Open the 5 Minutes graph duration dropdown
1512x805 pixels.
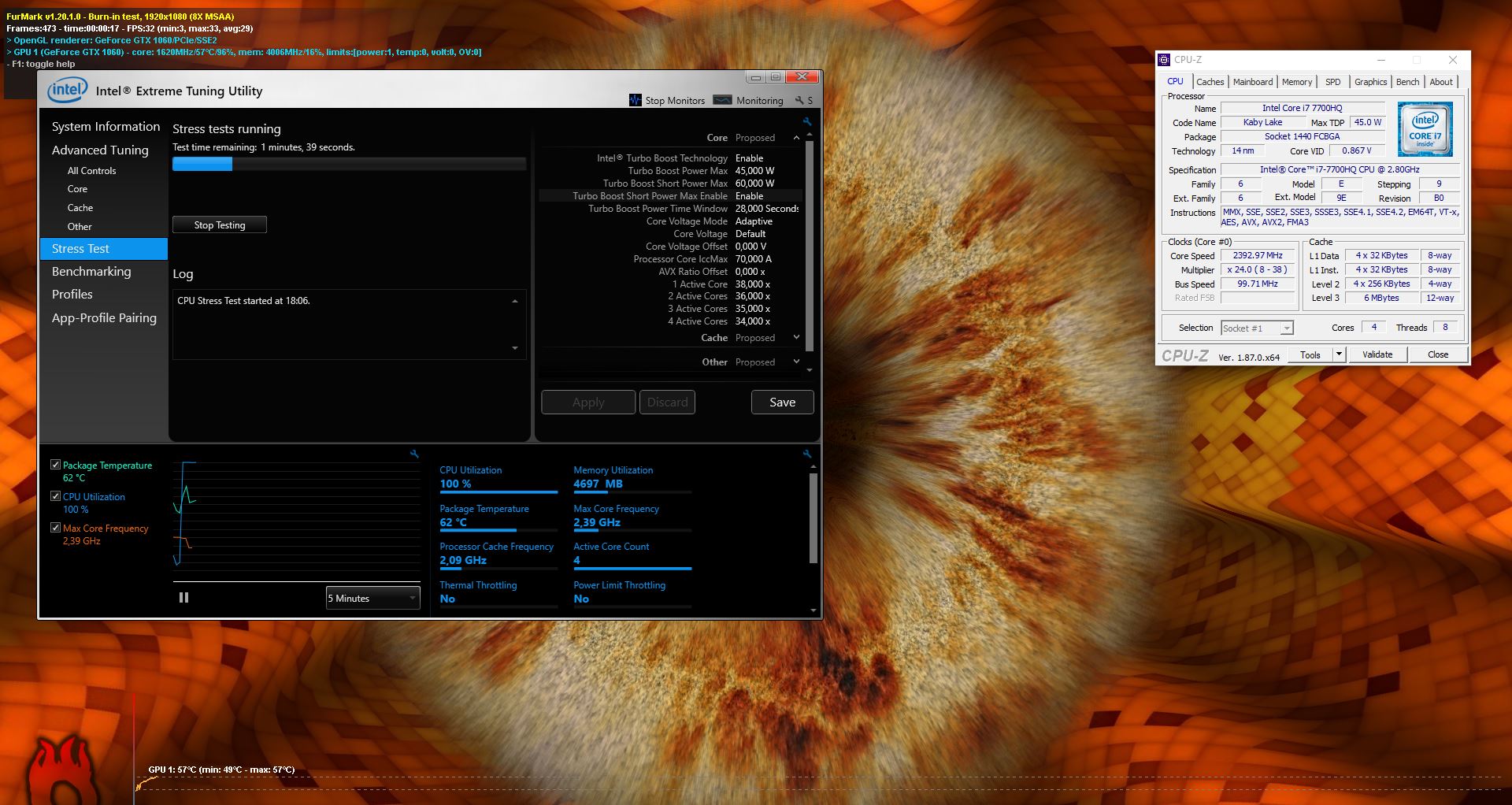(x=372, y=598)
